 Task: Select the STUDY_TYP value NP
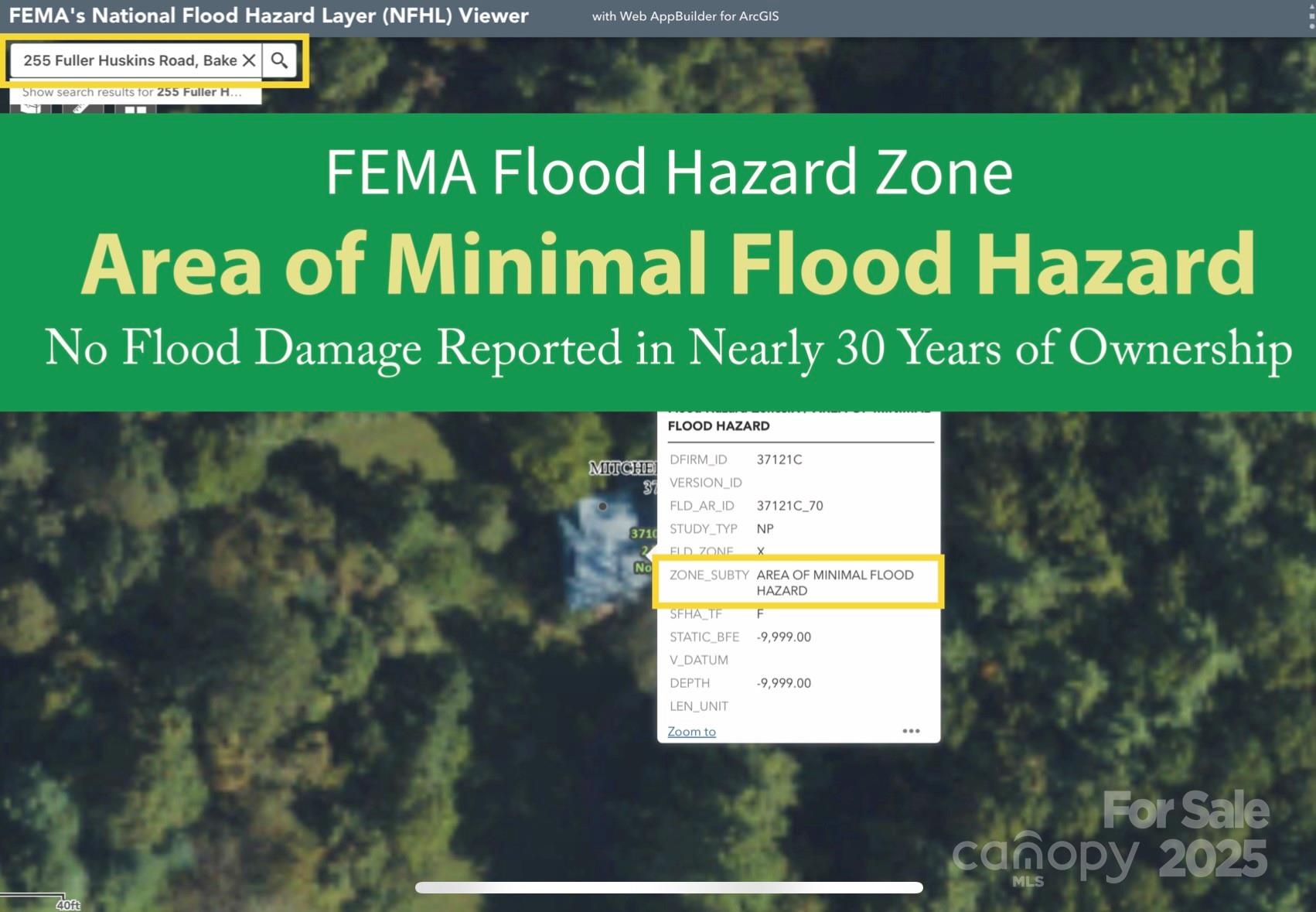pos(765,529)
